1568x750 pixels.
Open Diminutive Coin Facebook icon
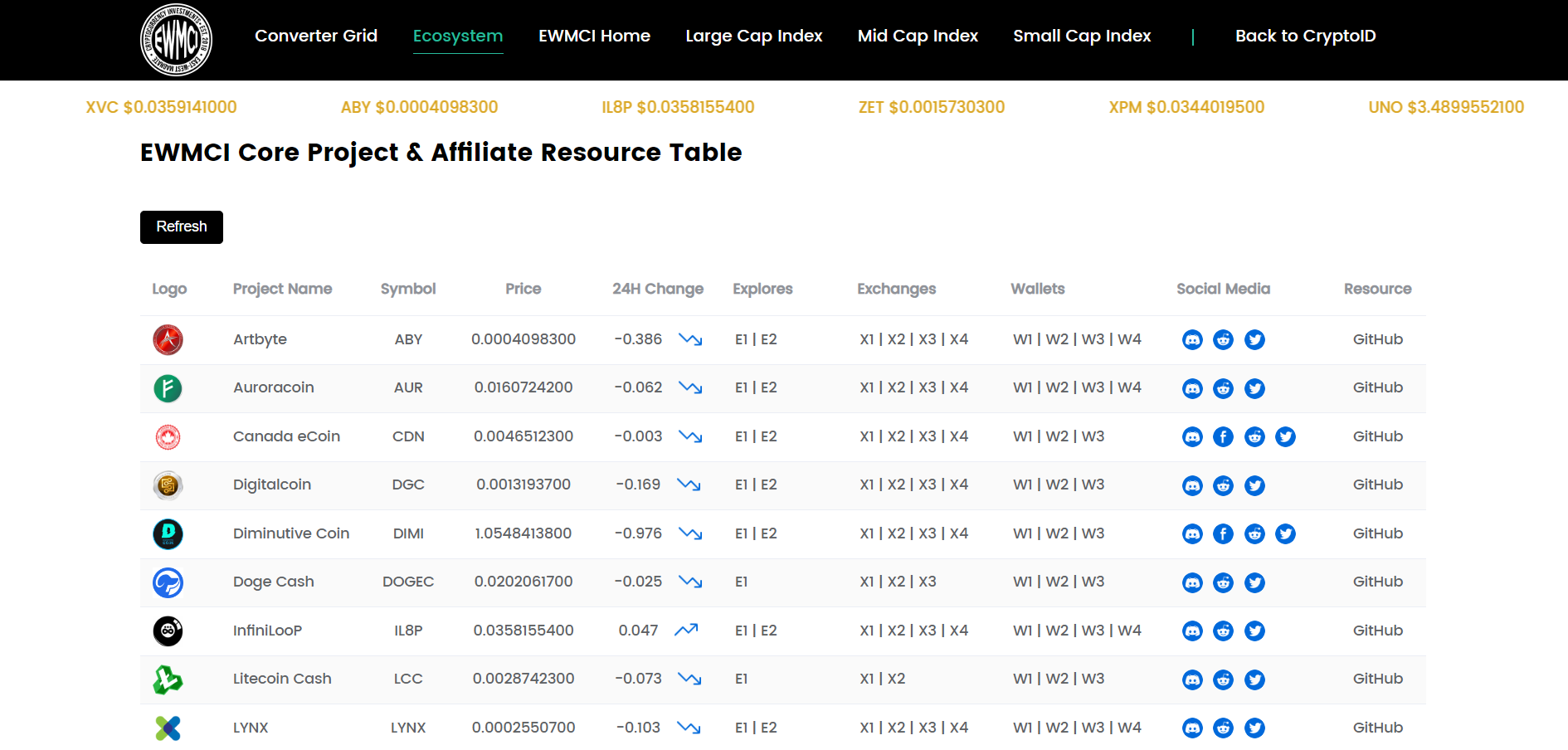pos(1223,534)
